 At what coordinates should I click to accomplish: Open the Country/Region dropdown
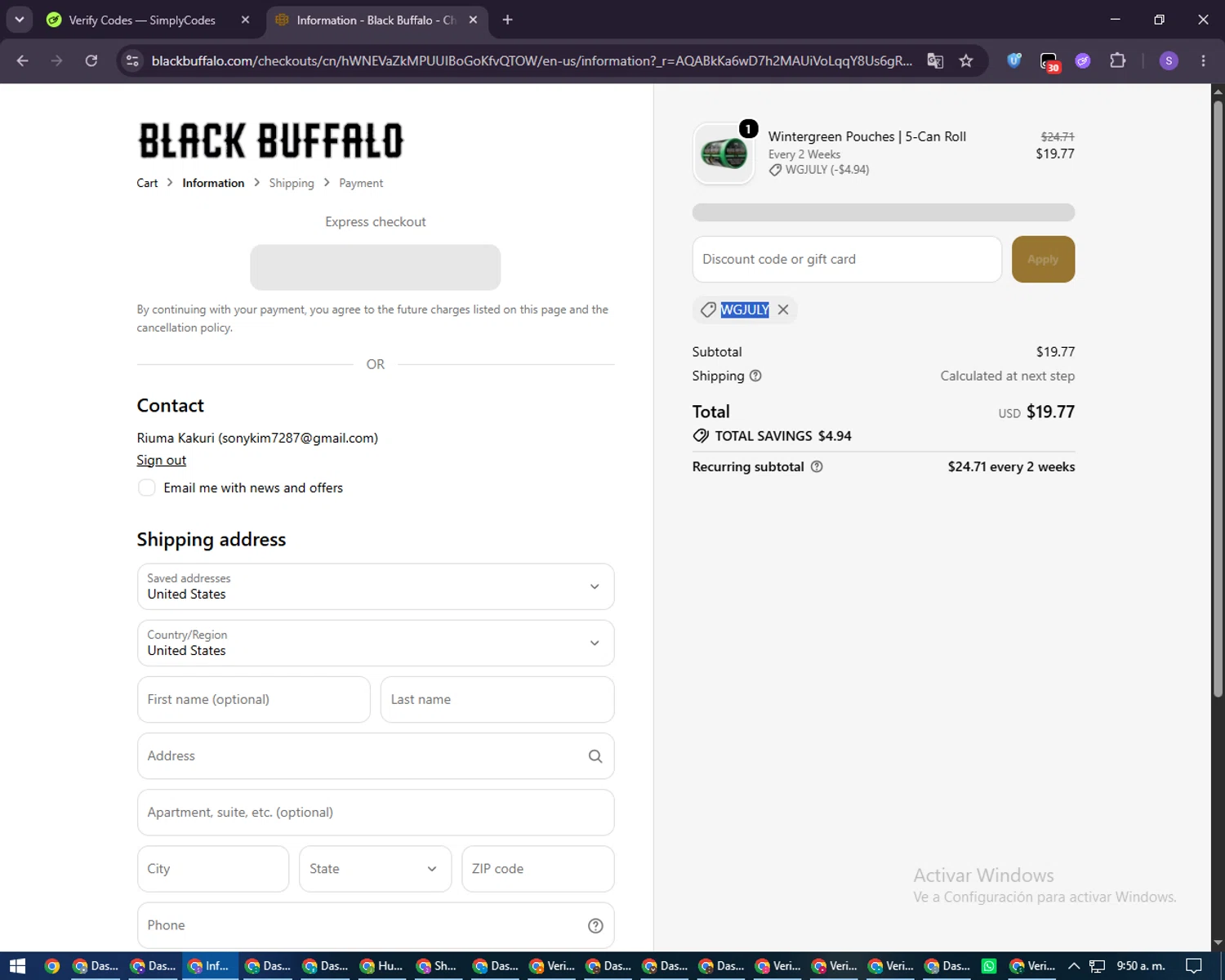point(376,643)
